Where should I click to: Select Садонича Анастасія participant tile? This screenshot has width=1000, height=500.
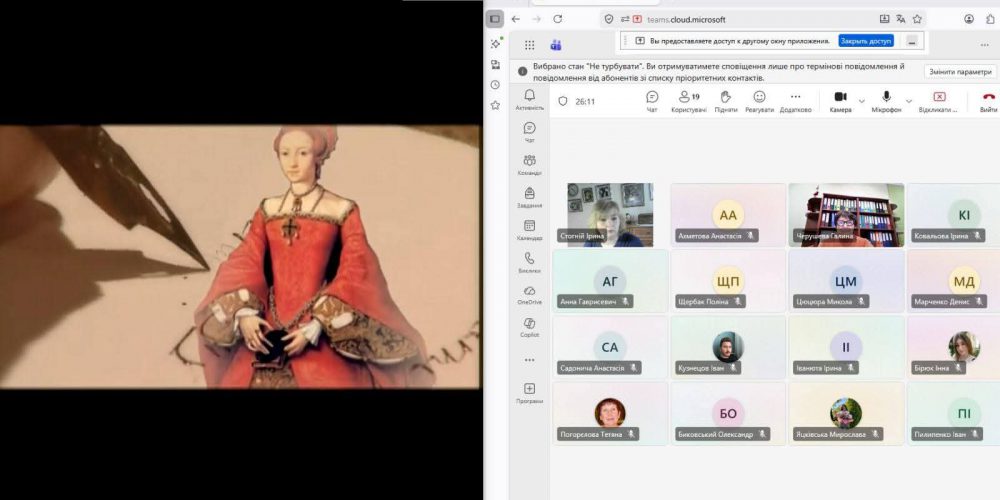point(610,348)
